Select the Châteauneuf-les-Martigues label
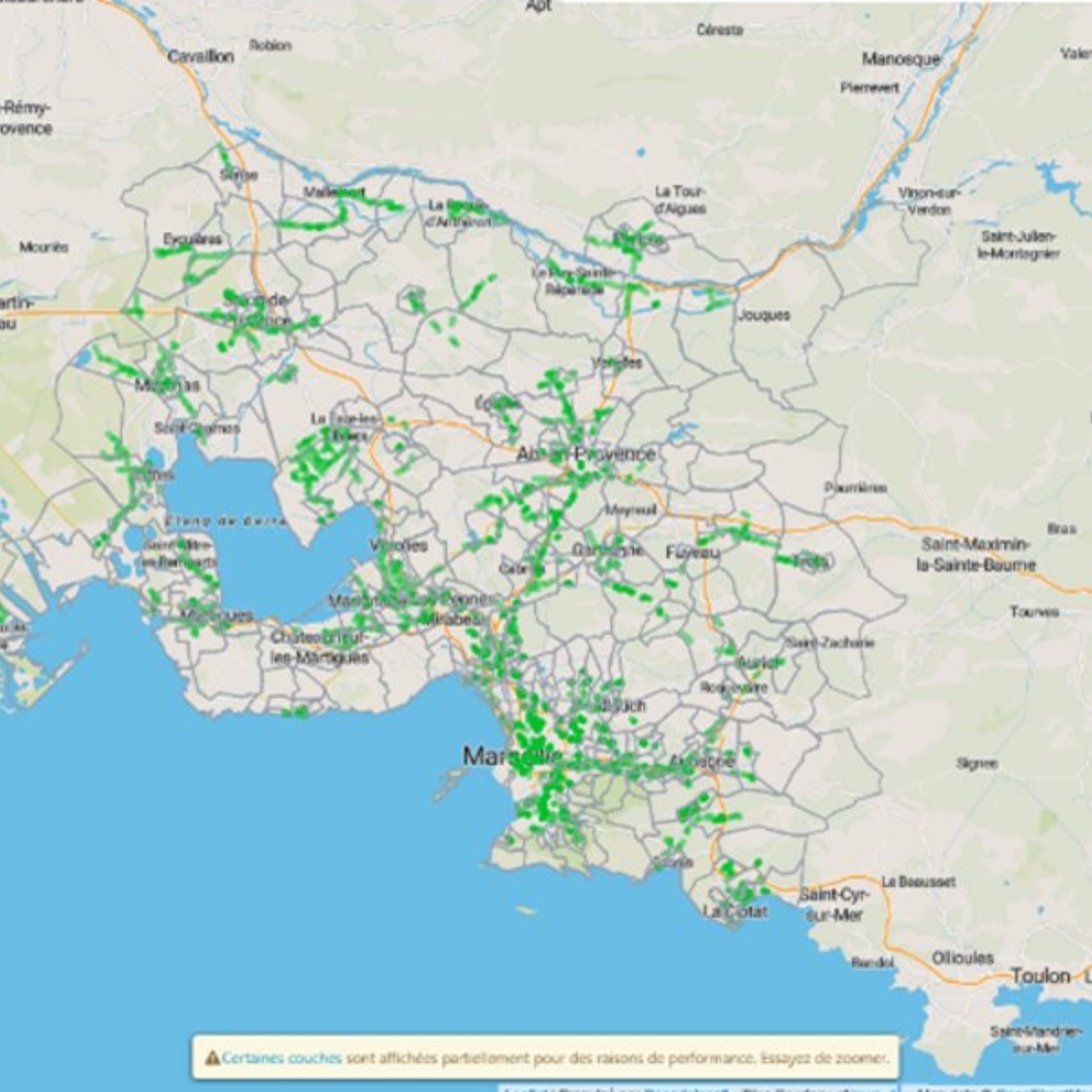The width and height of the screenshot is (1092, 1092). point(319,647)
